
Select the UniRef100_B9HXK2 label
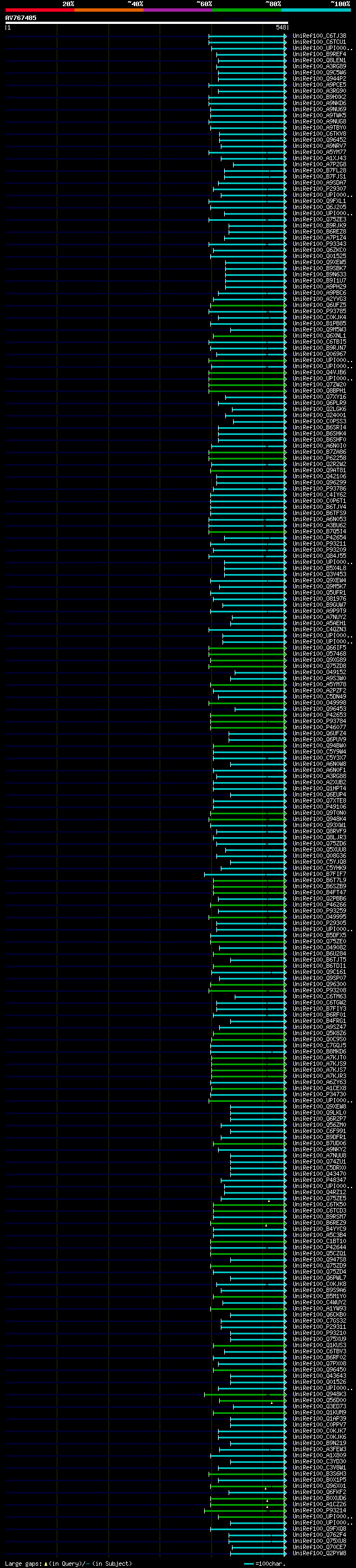(319, 97)
